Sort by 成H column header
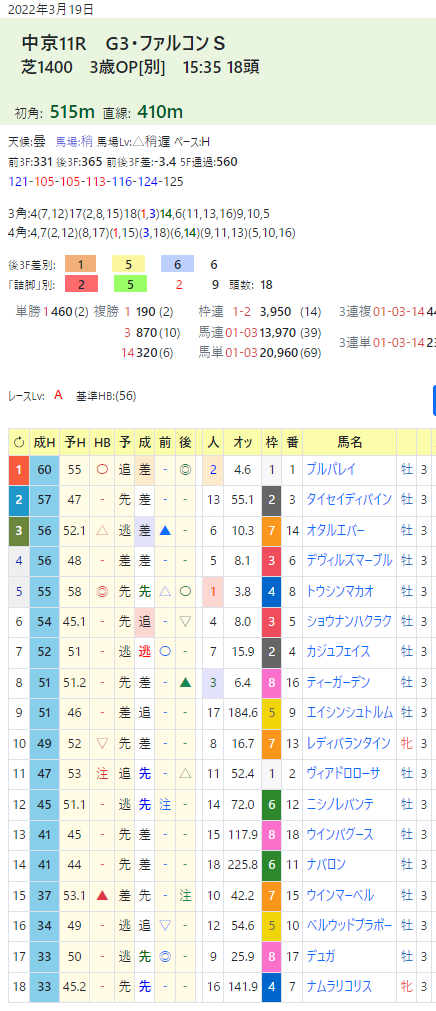This screenshot has height=1011, width=436. tap(45, 442)
